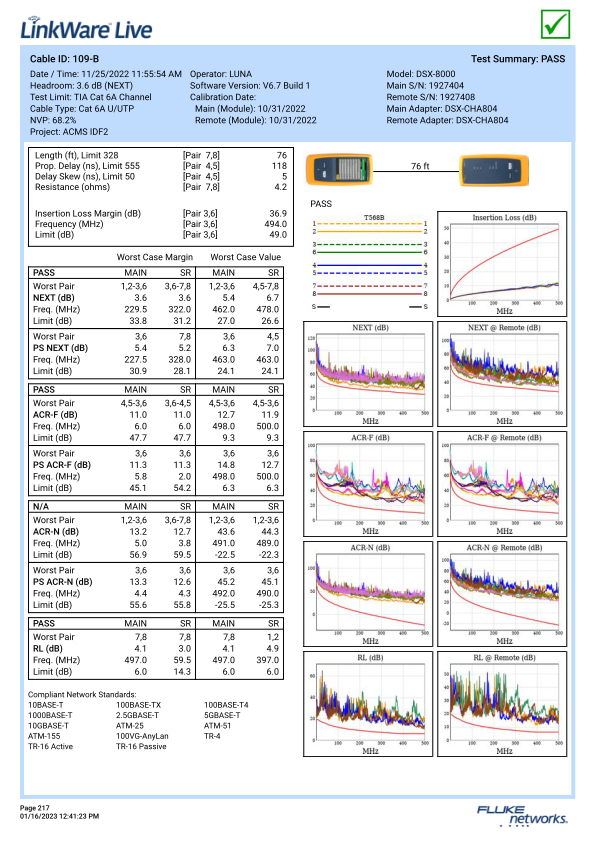
Task: Open the ACR-N (dB) graph
Action: (x=368, y=594)
